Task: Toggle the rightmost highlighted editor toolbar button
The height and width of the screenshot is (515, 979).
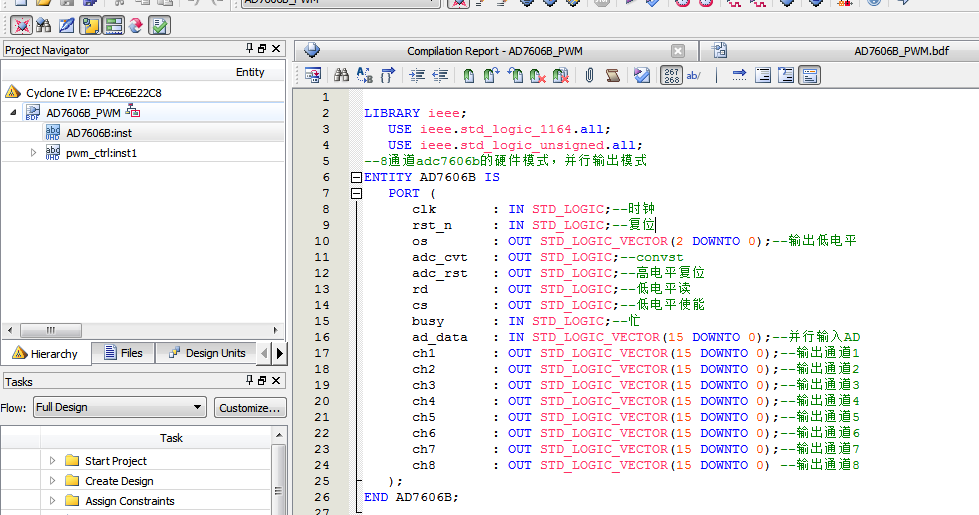Action: 809,75
